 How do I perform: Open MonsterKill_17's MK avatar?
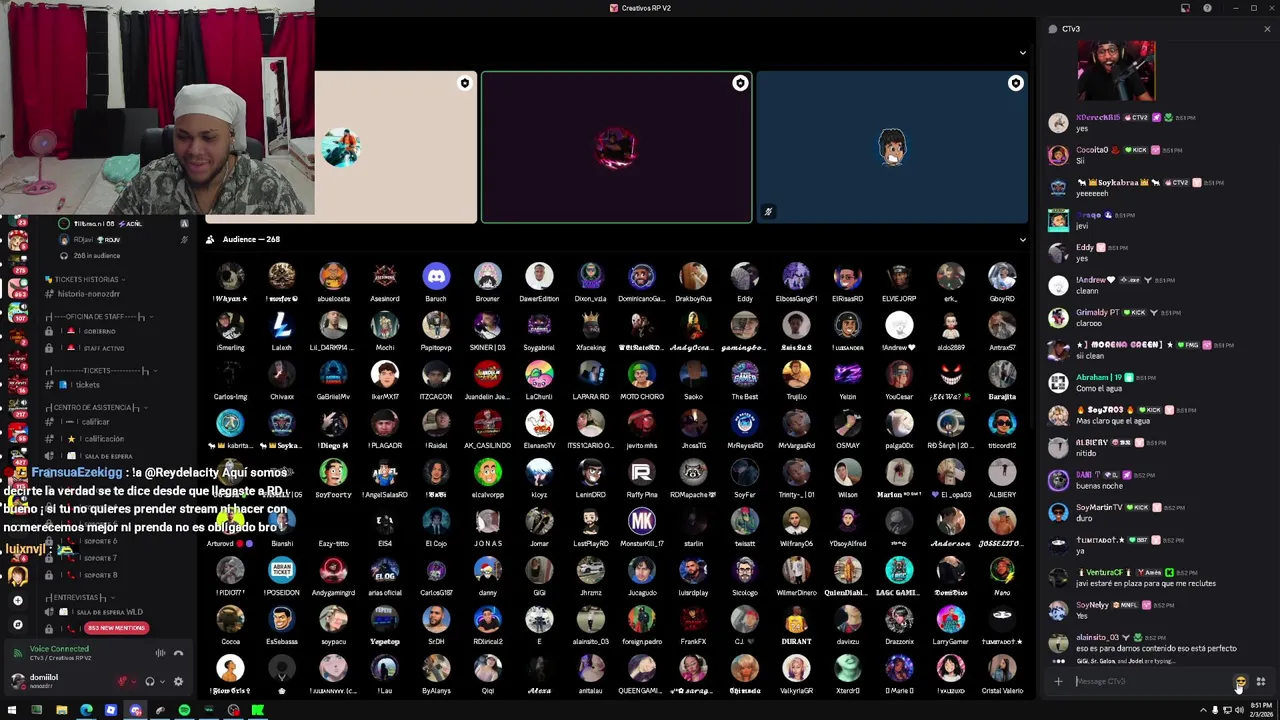click(642, 521)
